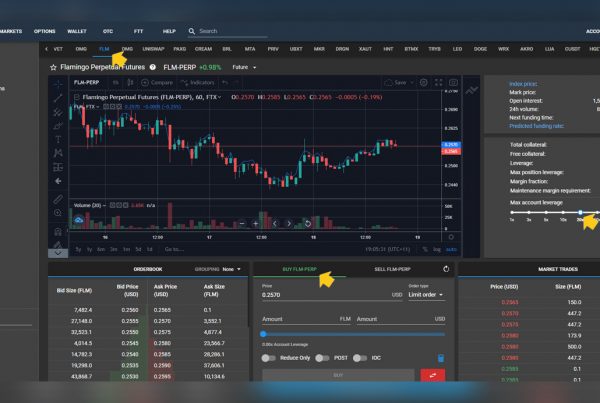Select the brush drawing tool
This screenshot has width=600, height=403.
point(58,126)
